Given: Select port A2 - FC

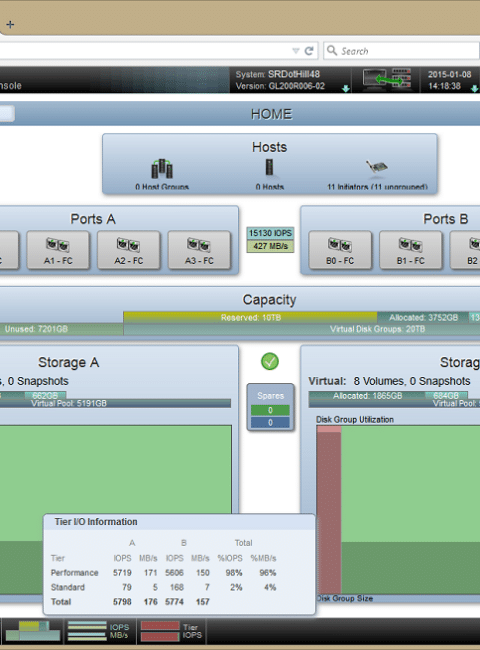Looking at the screenshot, I should (x=128, y=250).
